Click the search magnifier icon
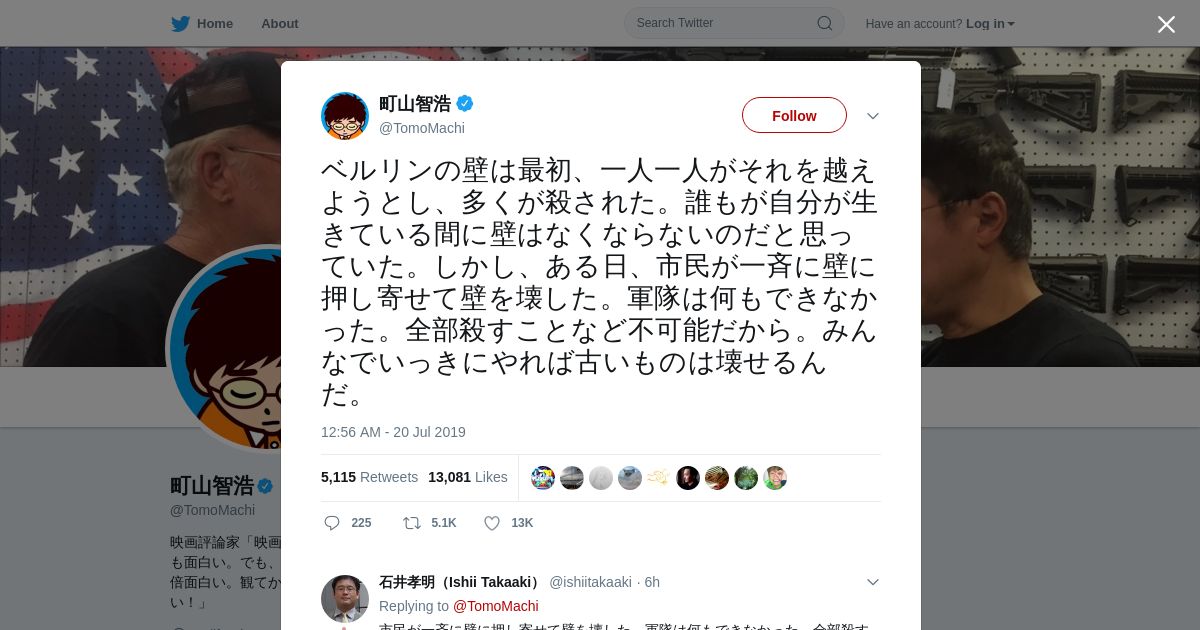This screenshot has width=1200, height=630. [x=825, y=23]
